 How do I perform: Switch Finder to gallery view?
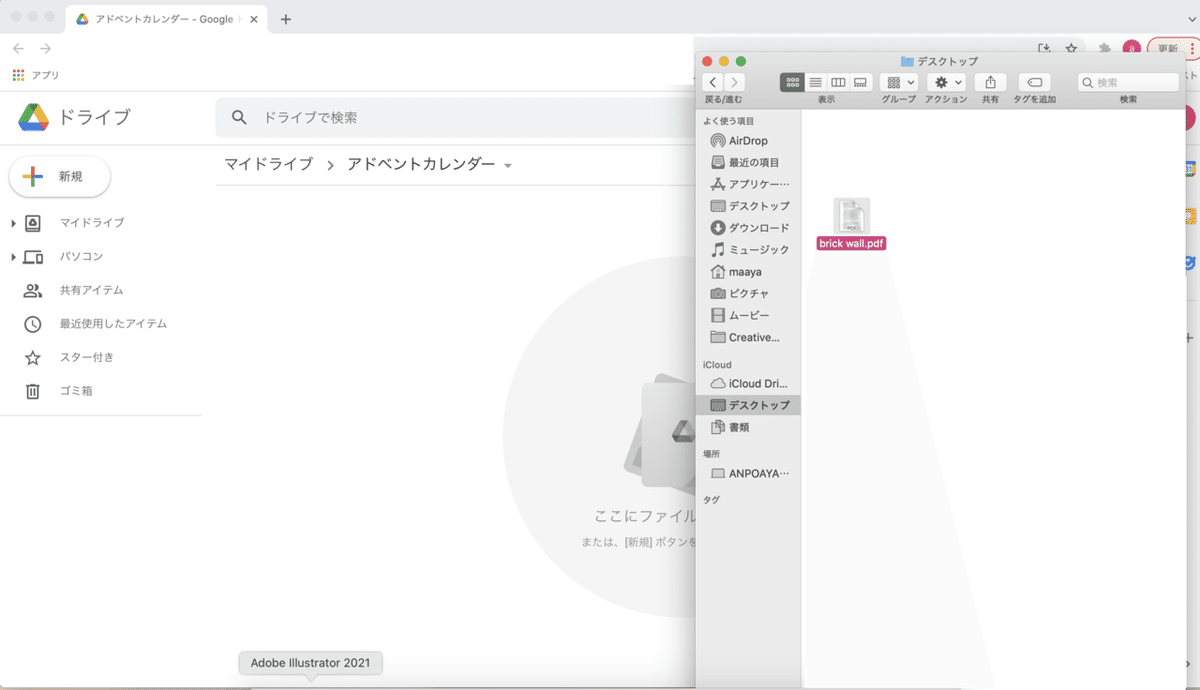[860, 82]
